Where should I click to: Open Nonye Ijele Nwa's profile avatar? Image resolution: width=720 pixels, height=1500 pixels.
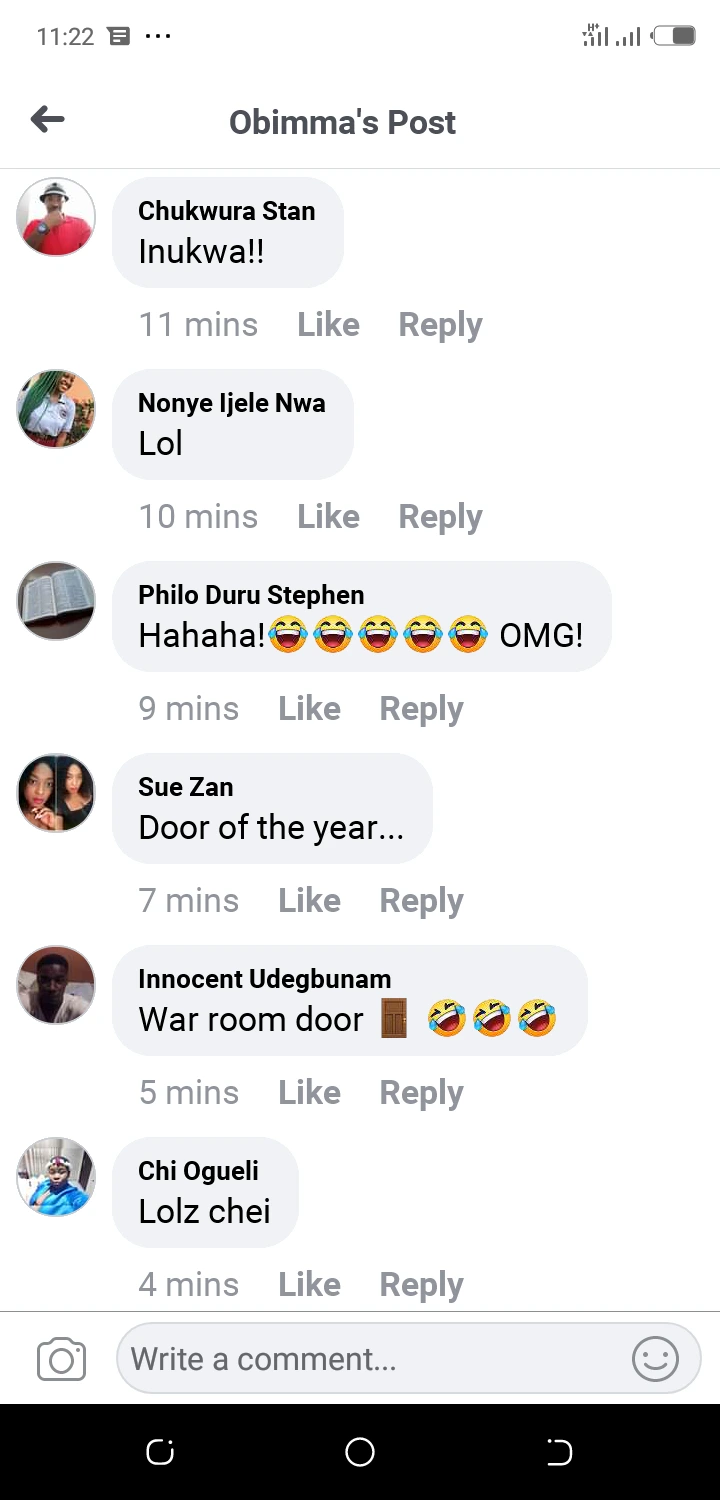tap(56, 409)
